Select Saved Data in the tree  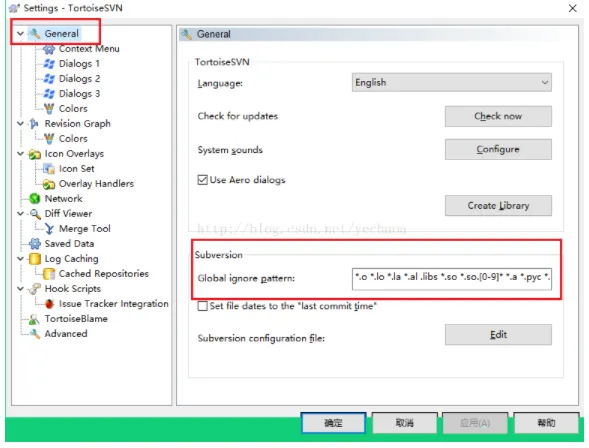click(69, 244)
